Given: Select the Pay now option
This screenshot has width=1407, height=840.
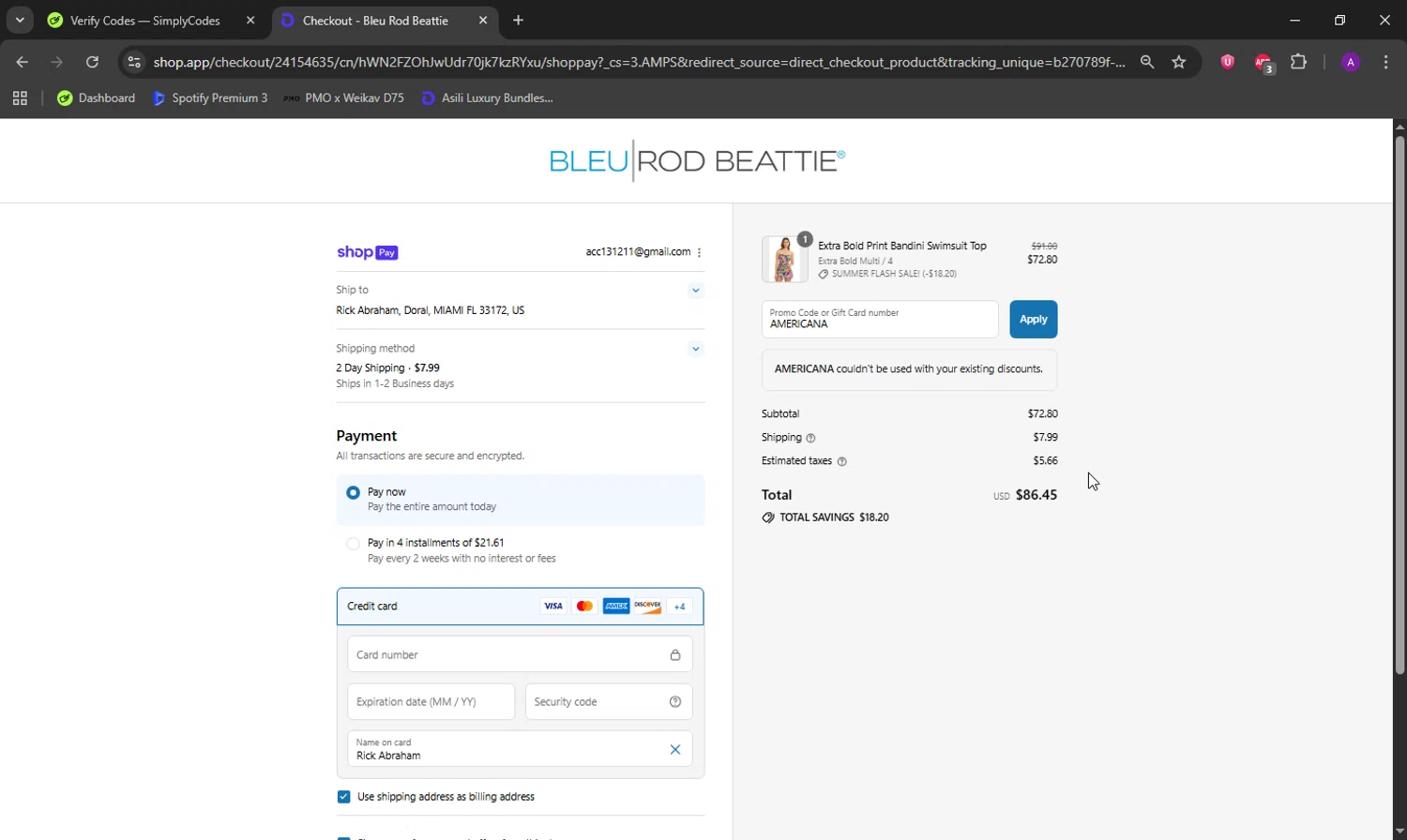Looking at the screenshot, I should 353,492.
